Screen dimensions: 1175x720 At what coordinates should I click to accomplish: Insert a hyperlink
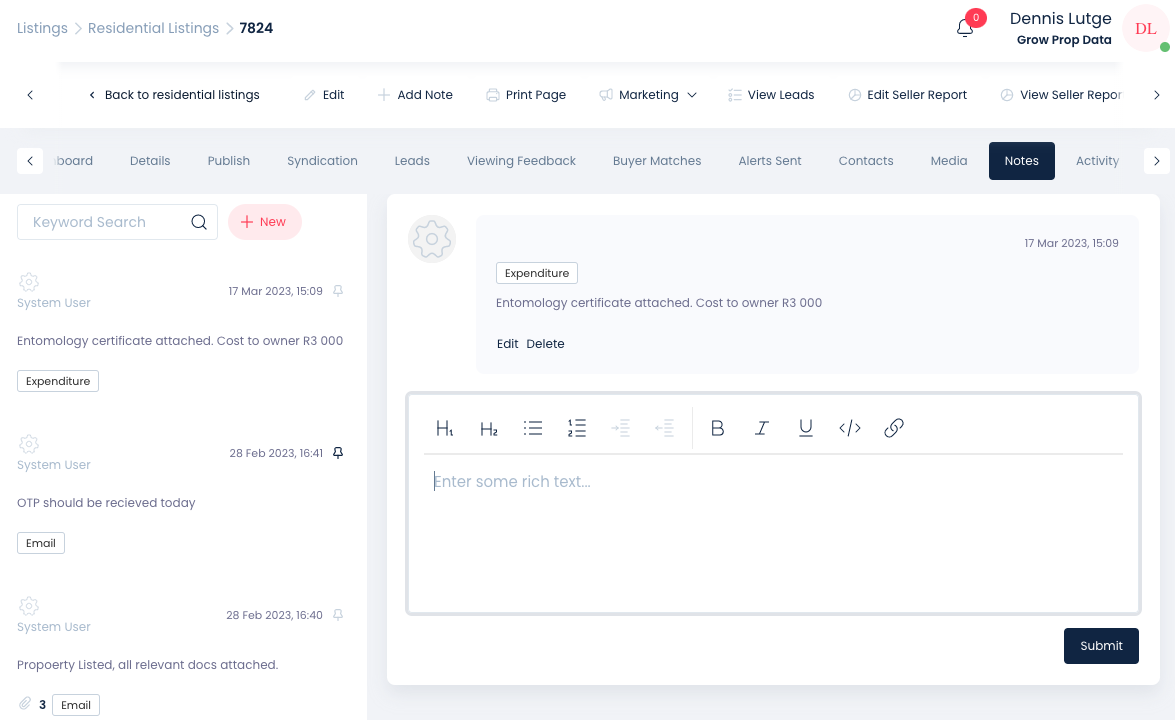(x=894, y=428)
